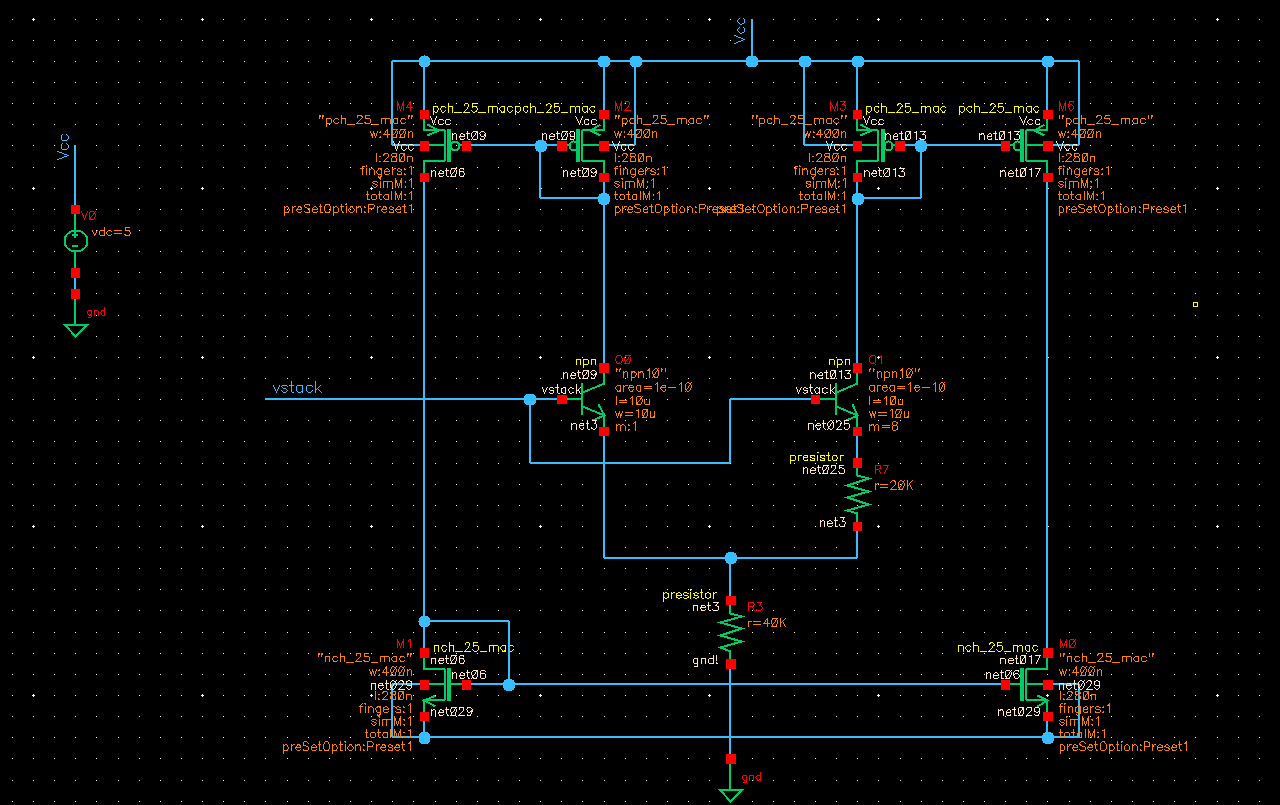Select the M3 PMOS transistor symbol

pyautogui.click(x=872, y=146)
